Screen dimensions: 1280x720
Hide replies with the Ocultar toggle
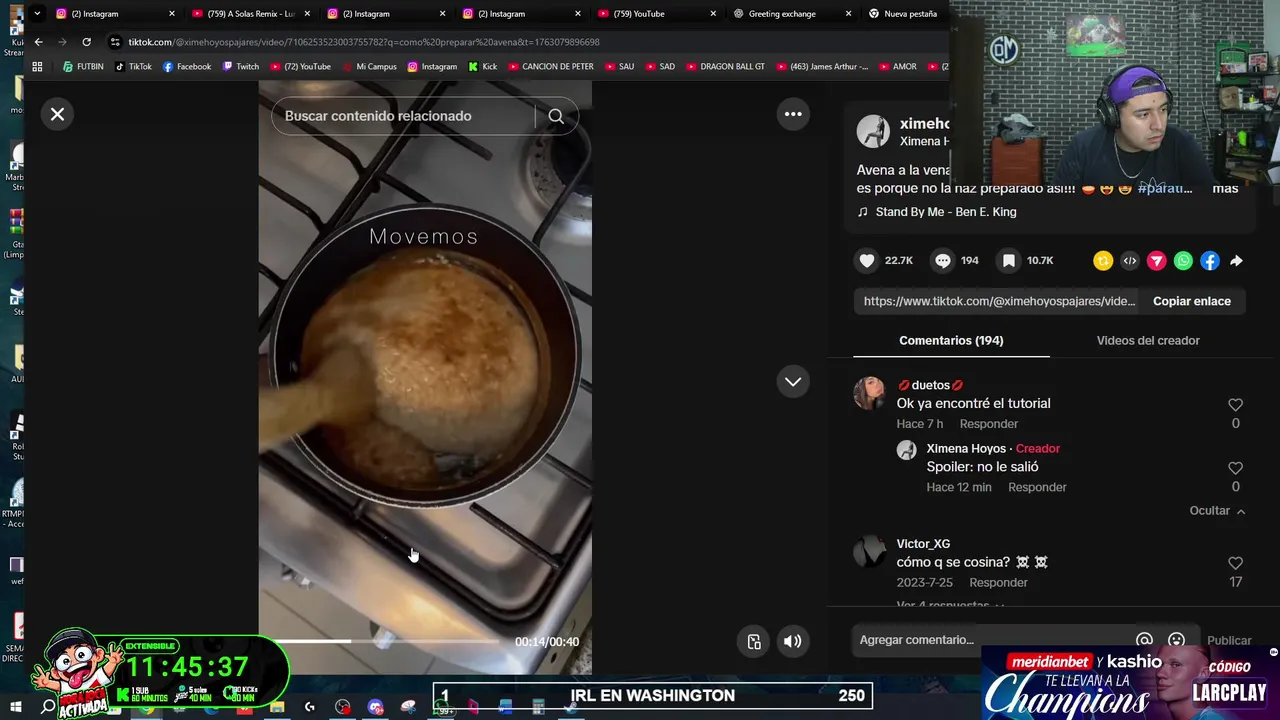(1217, 511)
